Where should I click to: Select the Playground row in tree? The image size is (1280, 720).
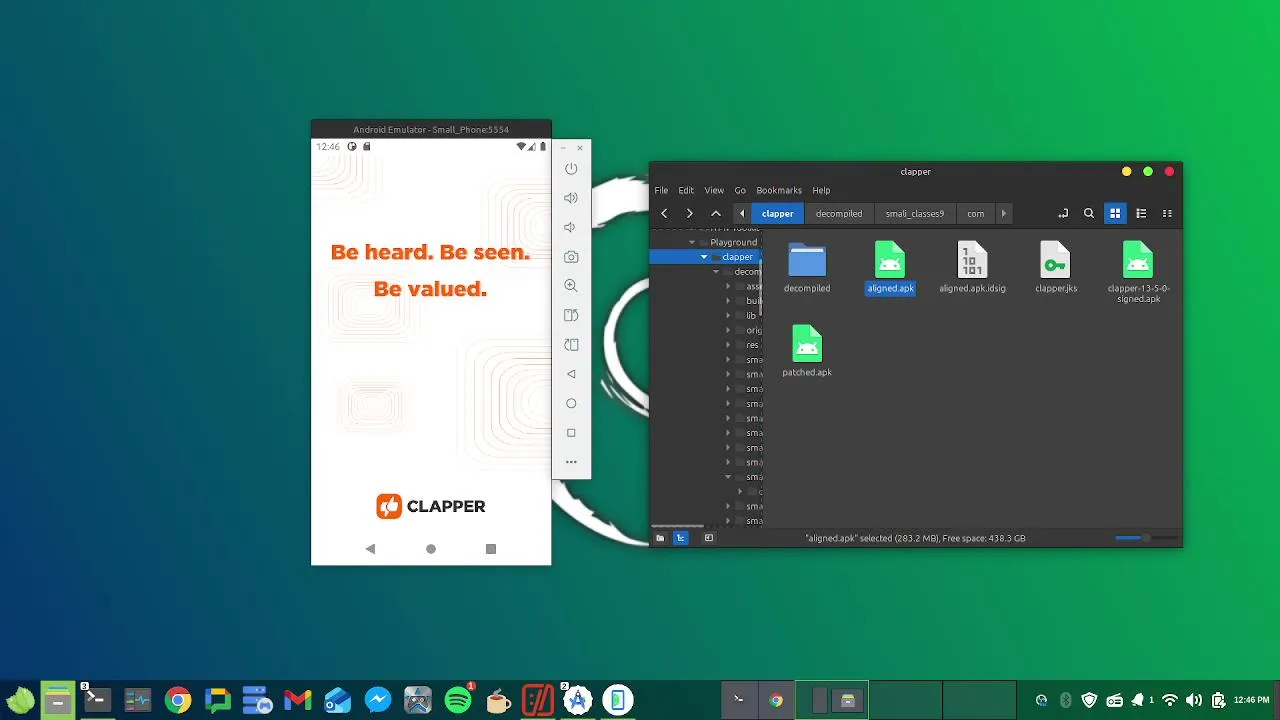pyautogui.click(x=705, y=242)
